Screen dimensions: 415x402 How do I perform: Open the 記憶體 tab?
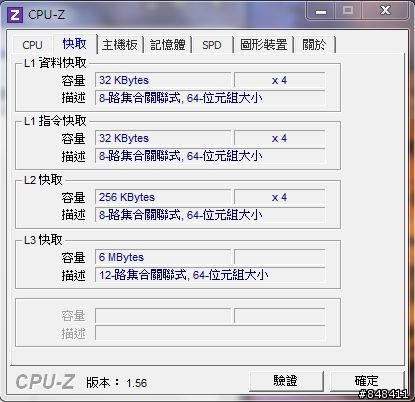pos(168,45)
